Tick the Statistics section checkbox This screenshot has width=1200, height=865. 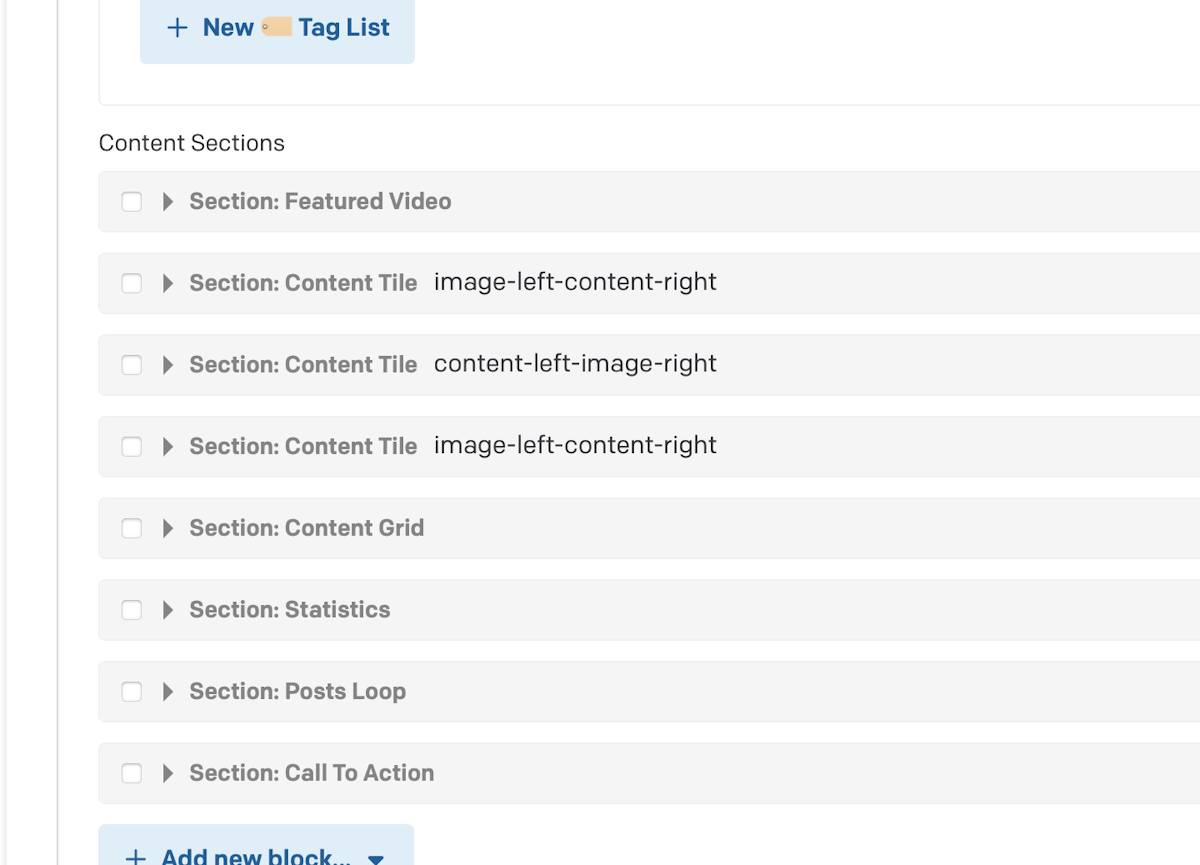coord(132,610)
